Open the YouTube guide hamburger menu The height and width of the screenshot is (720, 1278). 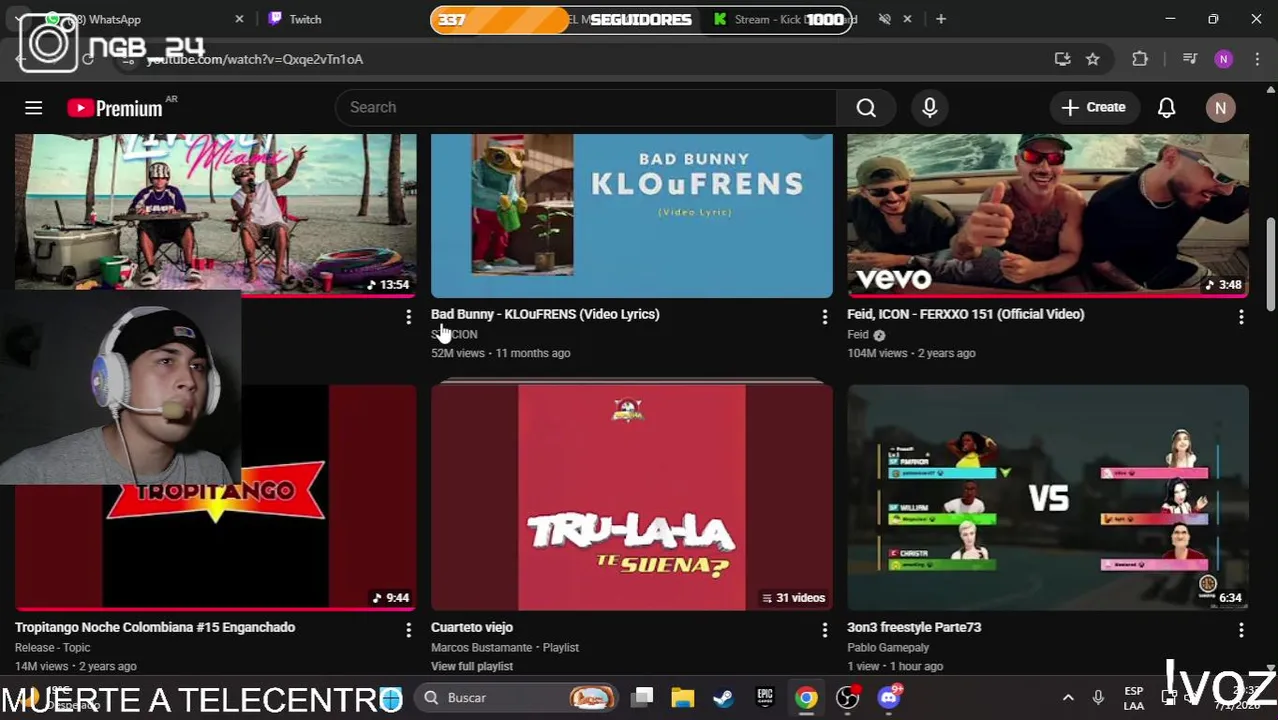33,107
